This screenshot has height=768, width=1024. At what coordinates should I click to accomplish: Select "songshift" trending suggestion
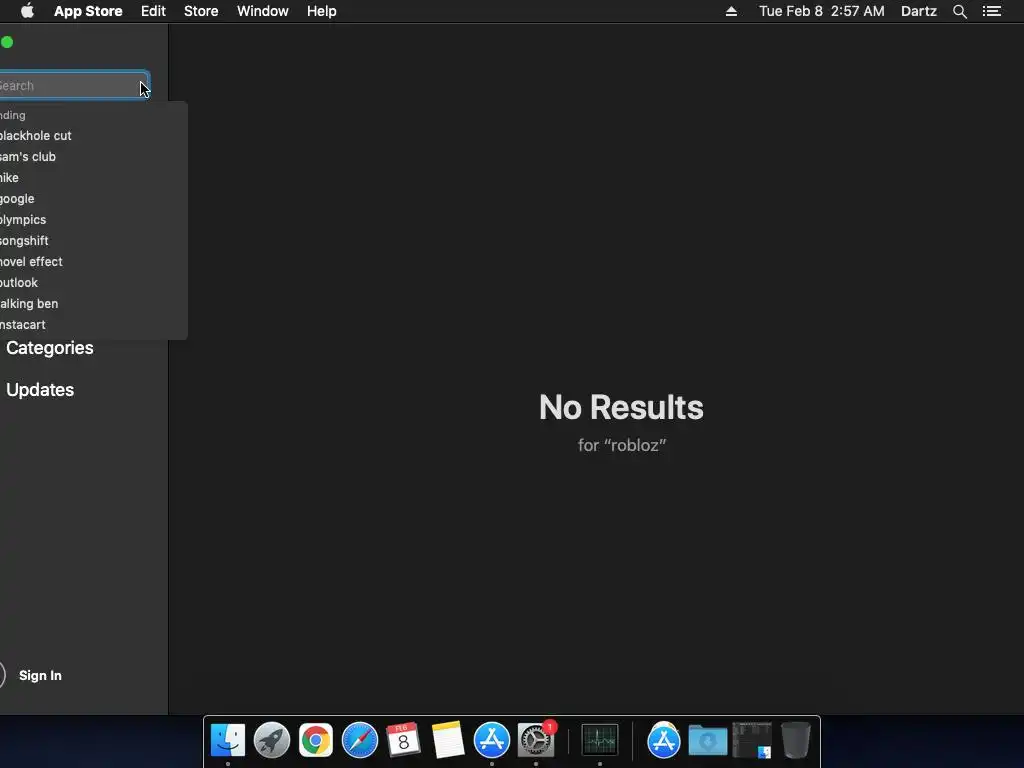click(93, 240)
